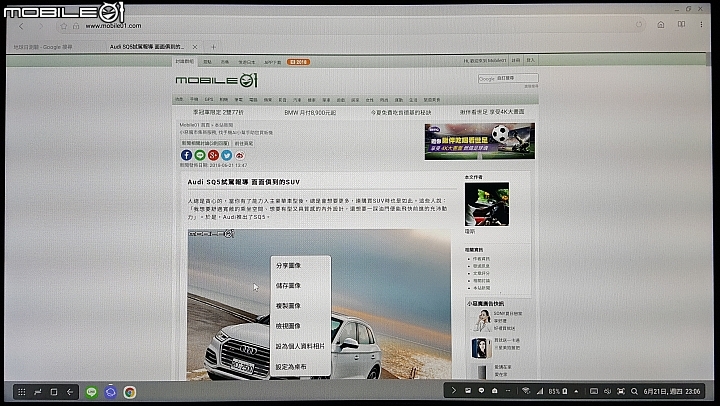Share article on Weibo icon
Screen dimensions: 720x406
[x=240, y=155]
